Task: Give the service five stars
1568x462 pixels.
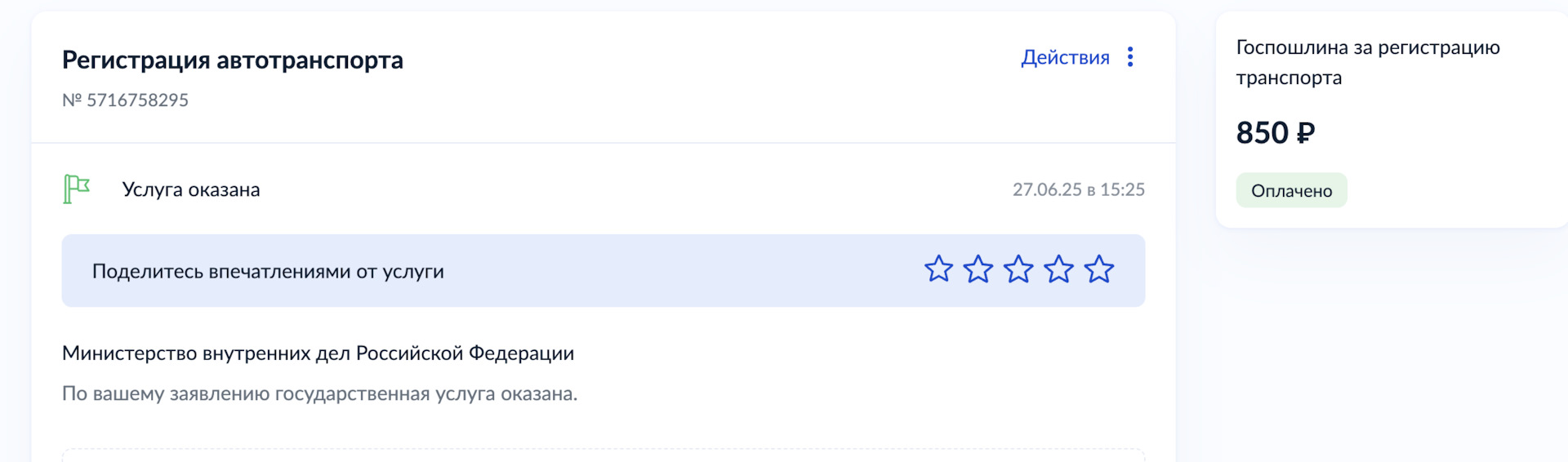Action: (1099, 269)
